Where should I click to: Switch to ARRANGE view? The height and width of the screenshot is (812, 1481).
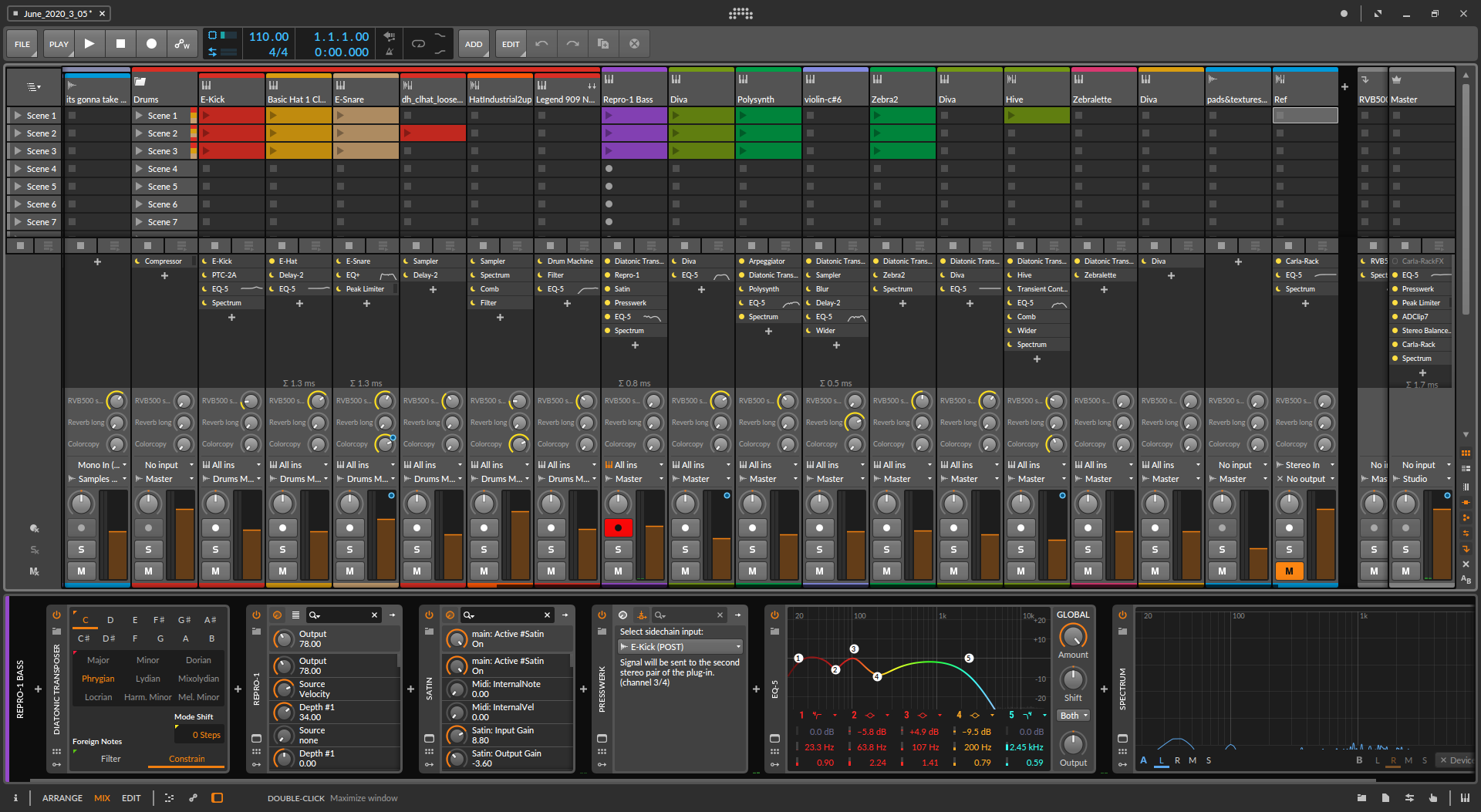tap(62, 798)
